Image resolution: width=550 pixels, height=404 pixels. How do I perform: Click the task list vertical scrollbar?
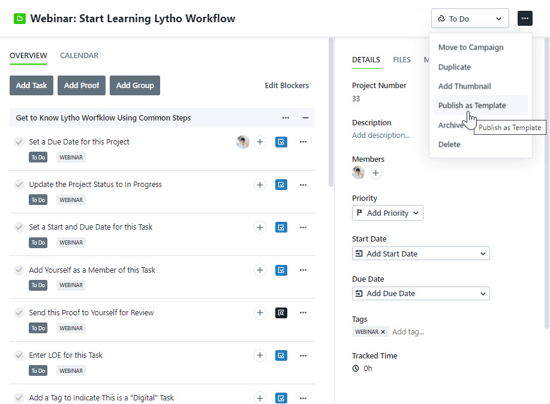click(330, 112)
